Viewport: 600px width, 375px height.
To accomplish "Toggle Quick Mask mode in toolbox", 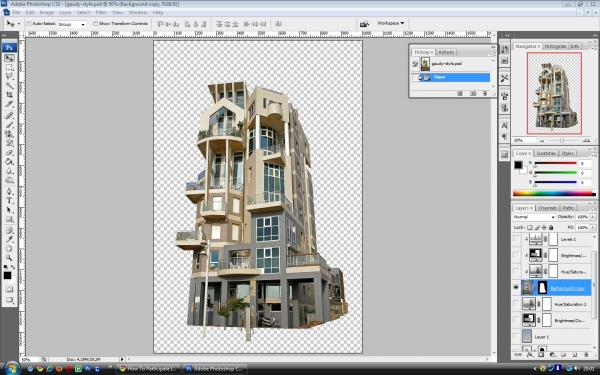I will pyautogui.click(x=9, y=289).
